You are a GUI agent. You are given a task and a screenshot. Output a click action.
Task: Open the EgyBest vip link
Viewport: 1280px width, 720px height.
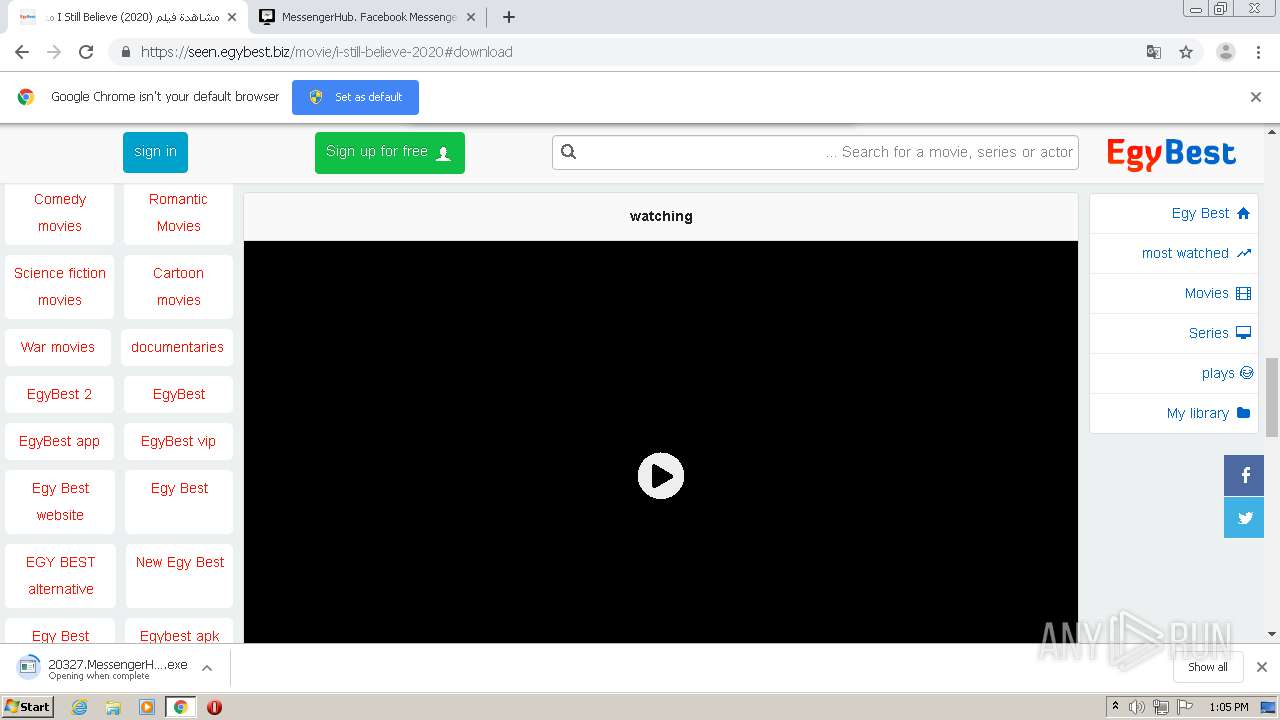point(178,441)
